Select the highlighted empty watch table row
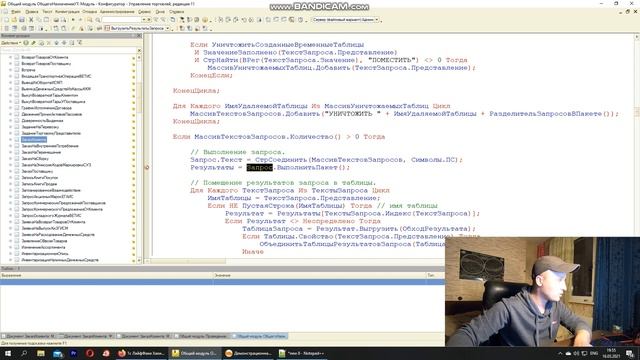 click(222, 282)
